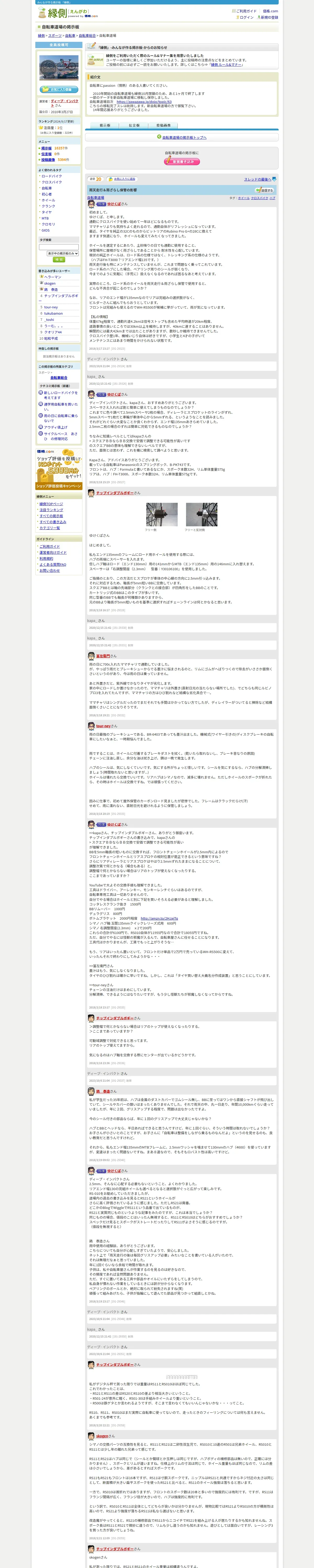Open user tour-ney in ranking list
314x1568 pixels.
click(x=51, y=307)
